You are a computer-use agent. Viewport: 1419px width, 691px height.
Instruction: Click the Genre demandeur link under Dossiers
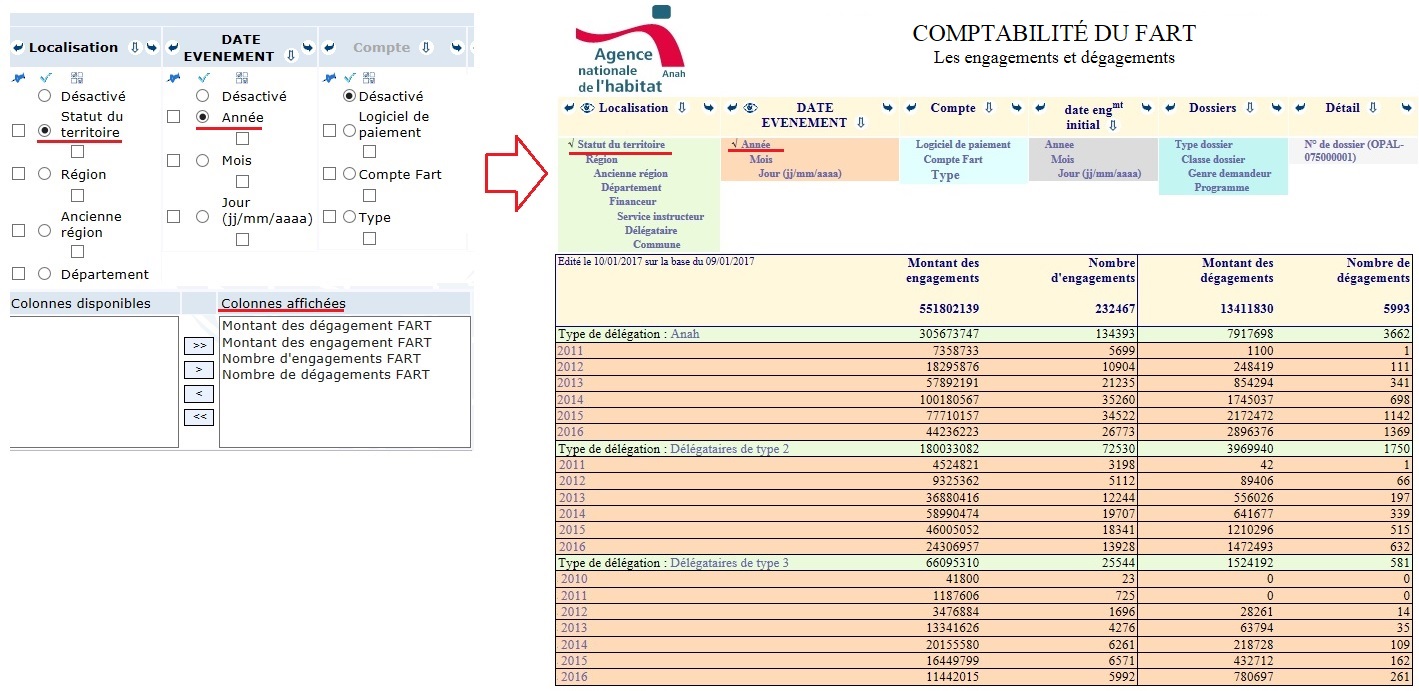coord(1229,173)
